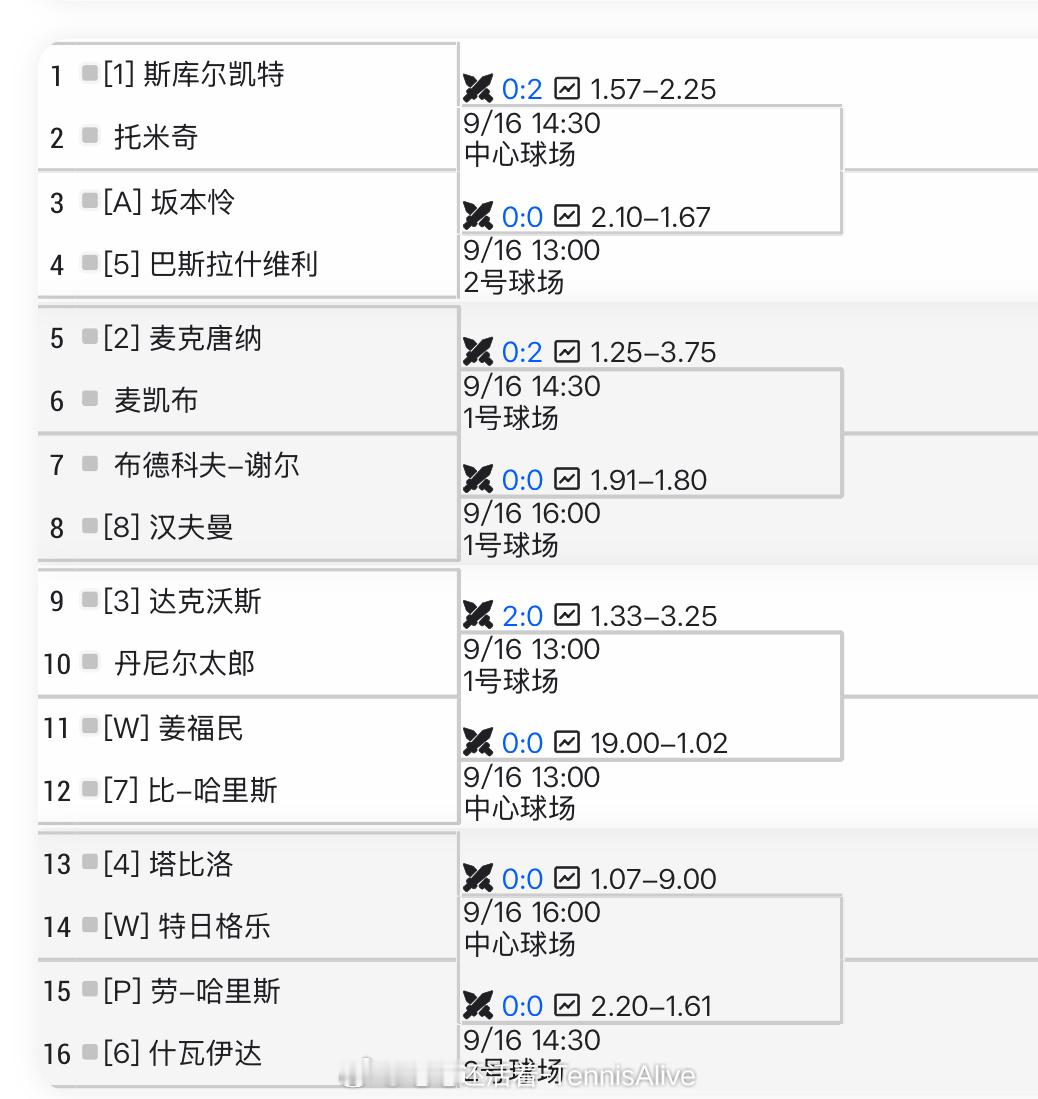Click head-to-head swords icon for 斯库尔凯特 vs 托米奇
This screenshot has width=1038, height=1099.
coord(478,88)
